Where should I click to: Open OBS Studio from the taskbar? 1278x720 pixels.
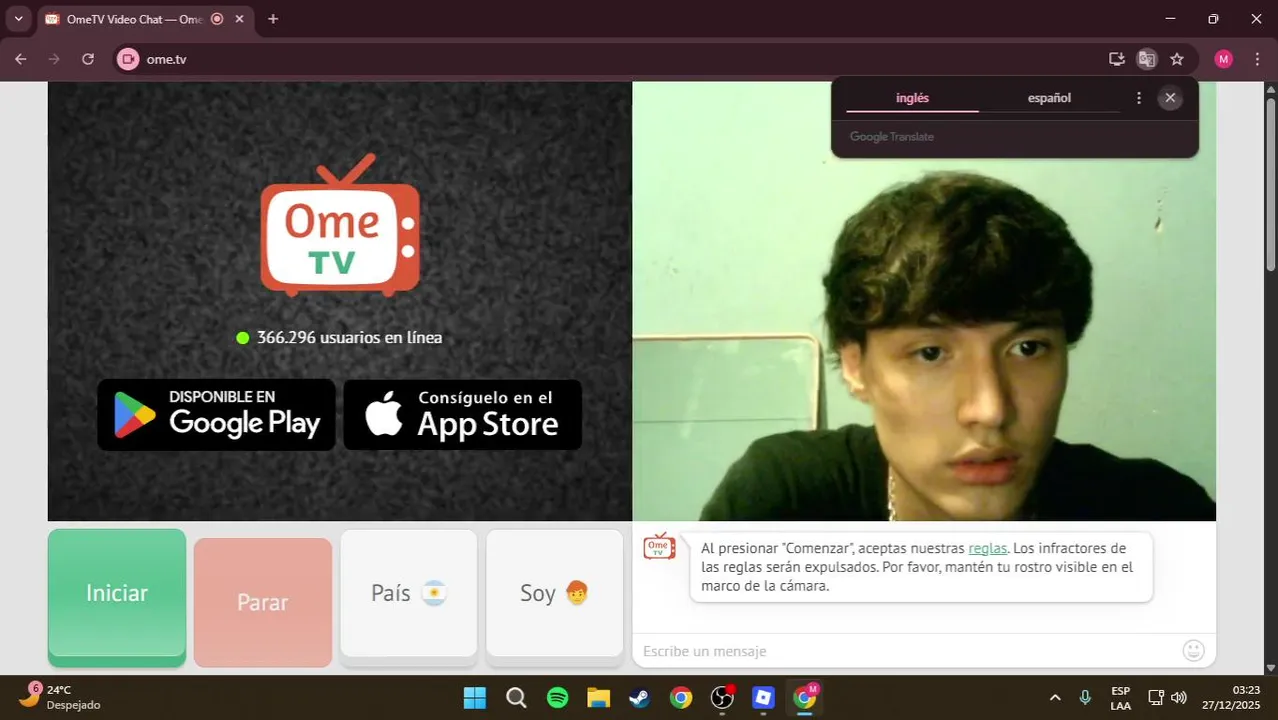[722, 698]
